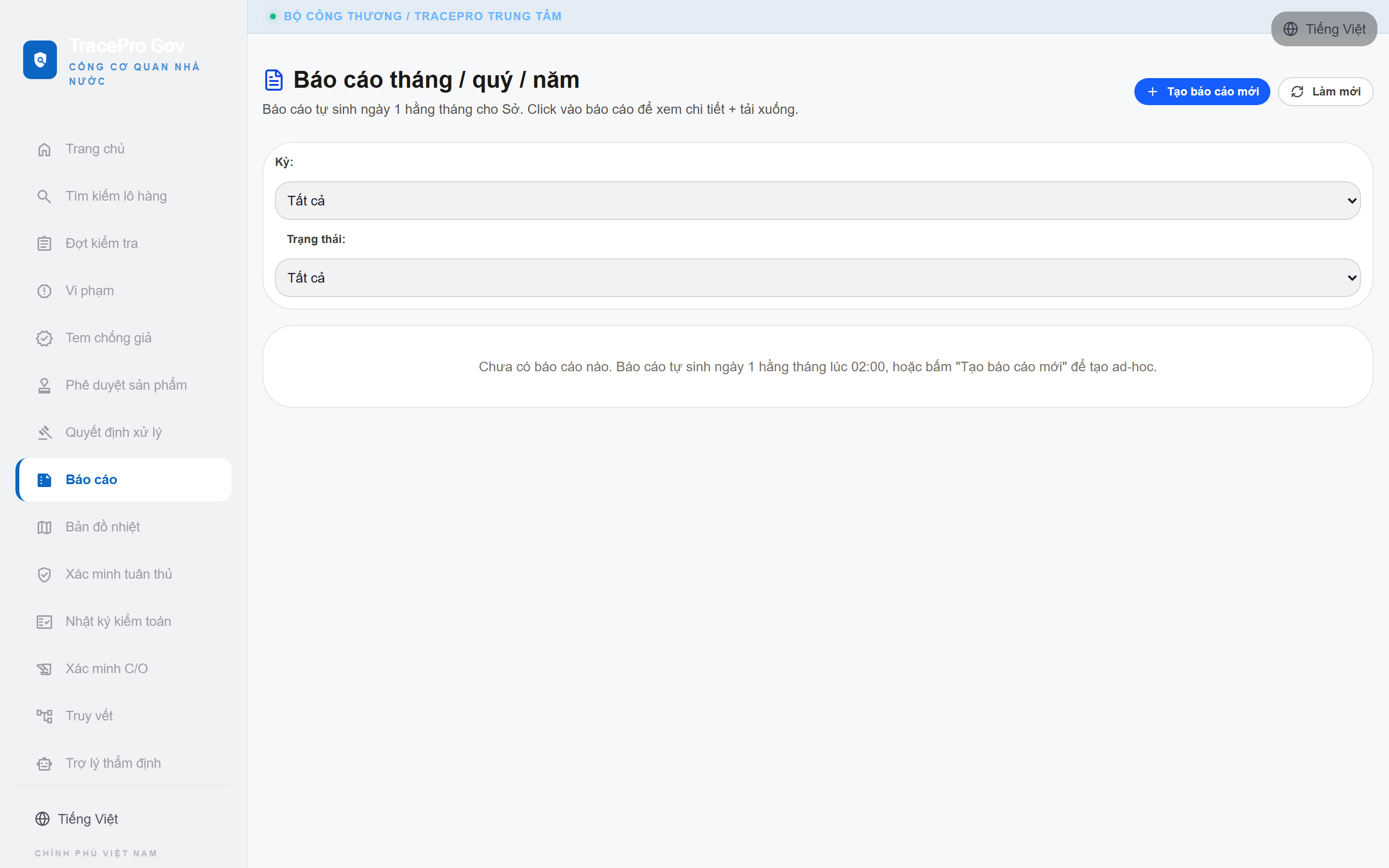The height and width of the screenshot is (868, 1389).
Task: Open the Bản đồ nhiệt map icon
Action: [x=44, y=527]
